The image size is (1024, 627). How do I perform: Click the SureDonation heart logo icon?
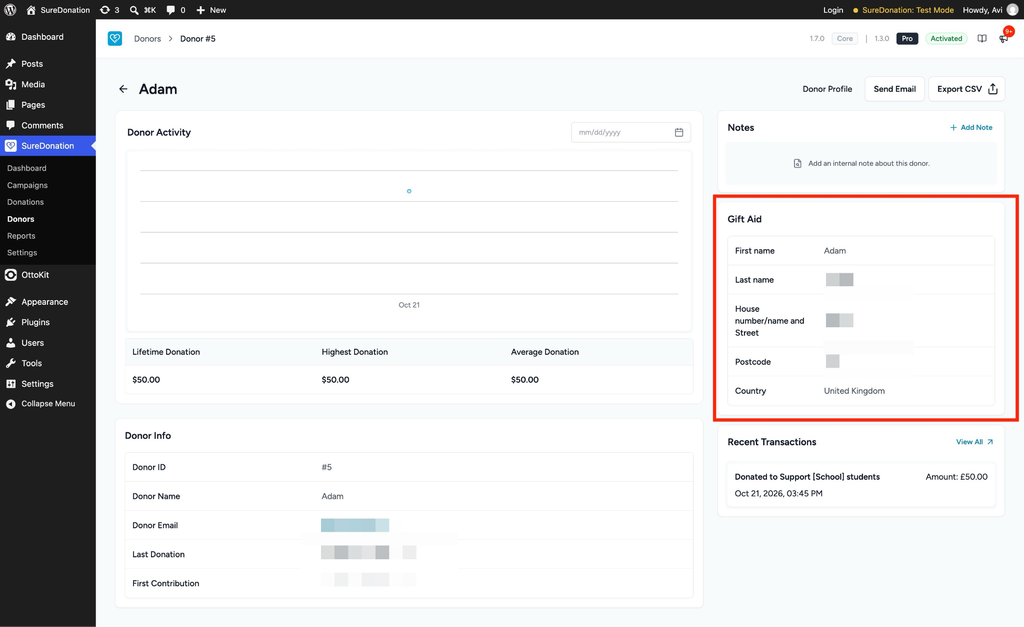115,39
